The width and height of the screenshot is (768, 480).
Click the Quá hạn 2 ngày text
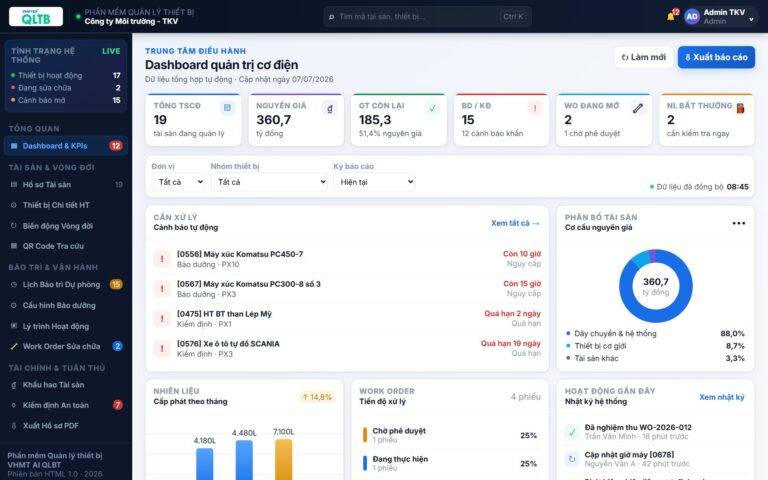(x=512, y=313)
